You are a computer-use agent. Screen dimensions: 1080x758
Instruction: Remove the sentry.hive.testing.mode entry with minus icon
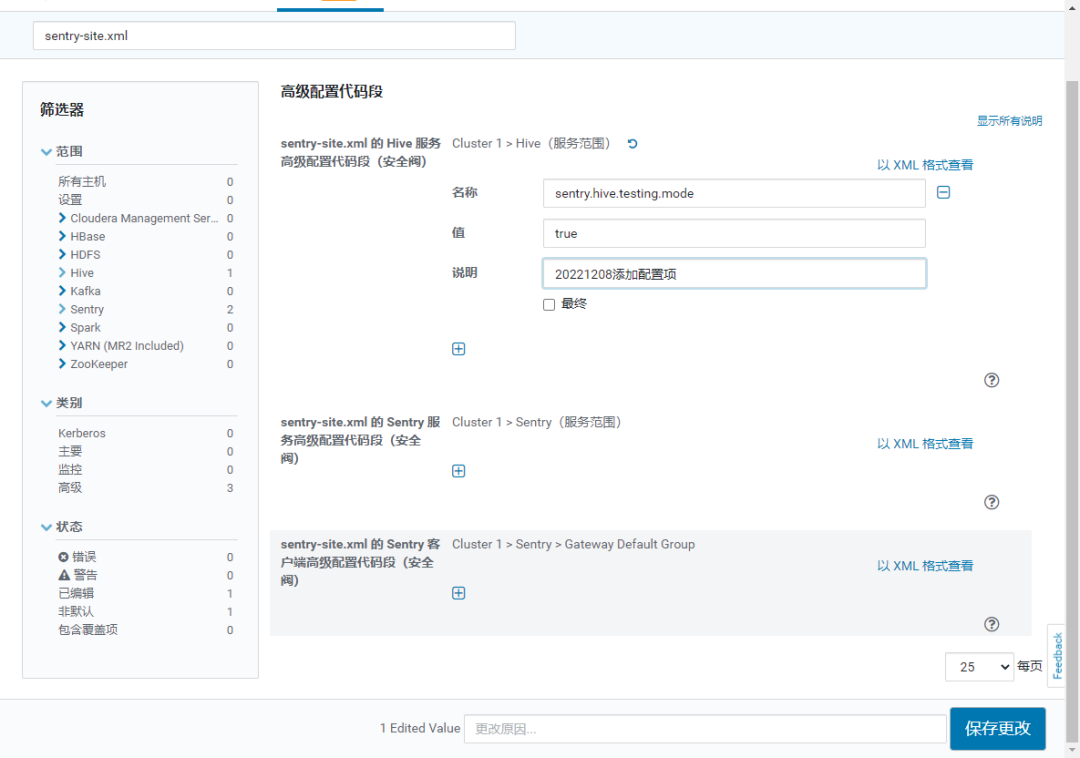944,193
